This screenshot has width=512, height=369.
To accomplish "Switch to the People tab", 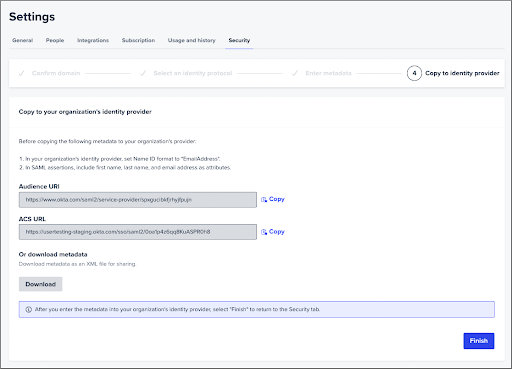I will [55, 40].
